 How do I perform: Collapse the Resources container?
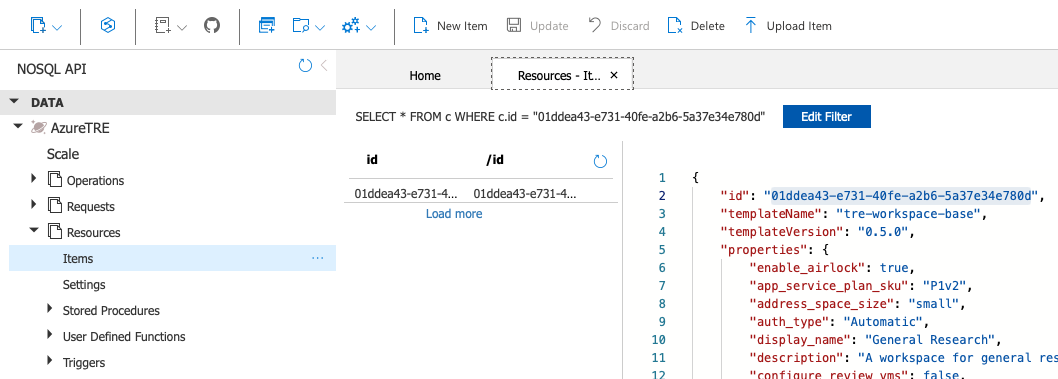click(34, 231)
